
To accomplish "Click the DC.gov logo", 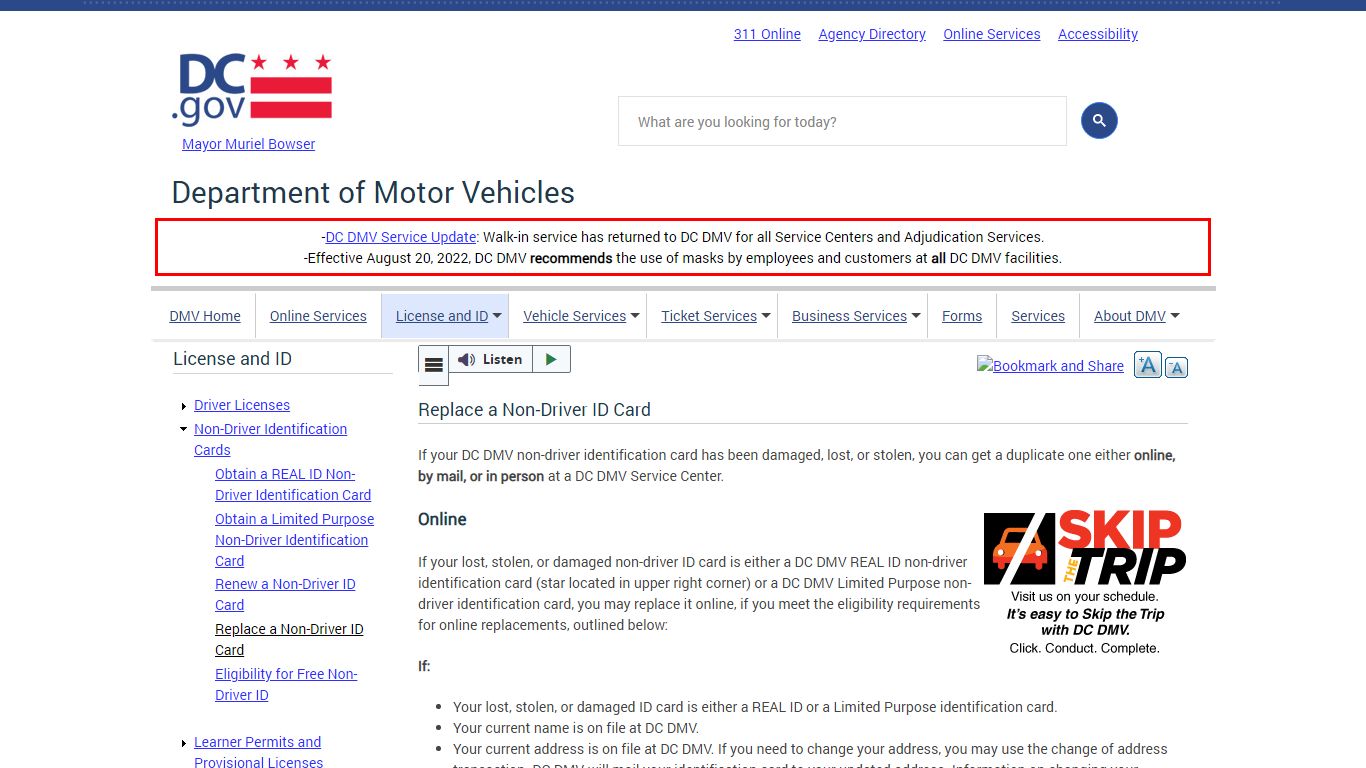I will (x=251, y=90).
